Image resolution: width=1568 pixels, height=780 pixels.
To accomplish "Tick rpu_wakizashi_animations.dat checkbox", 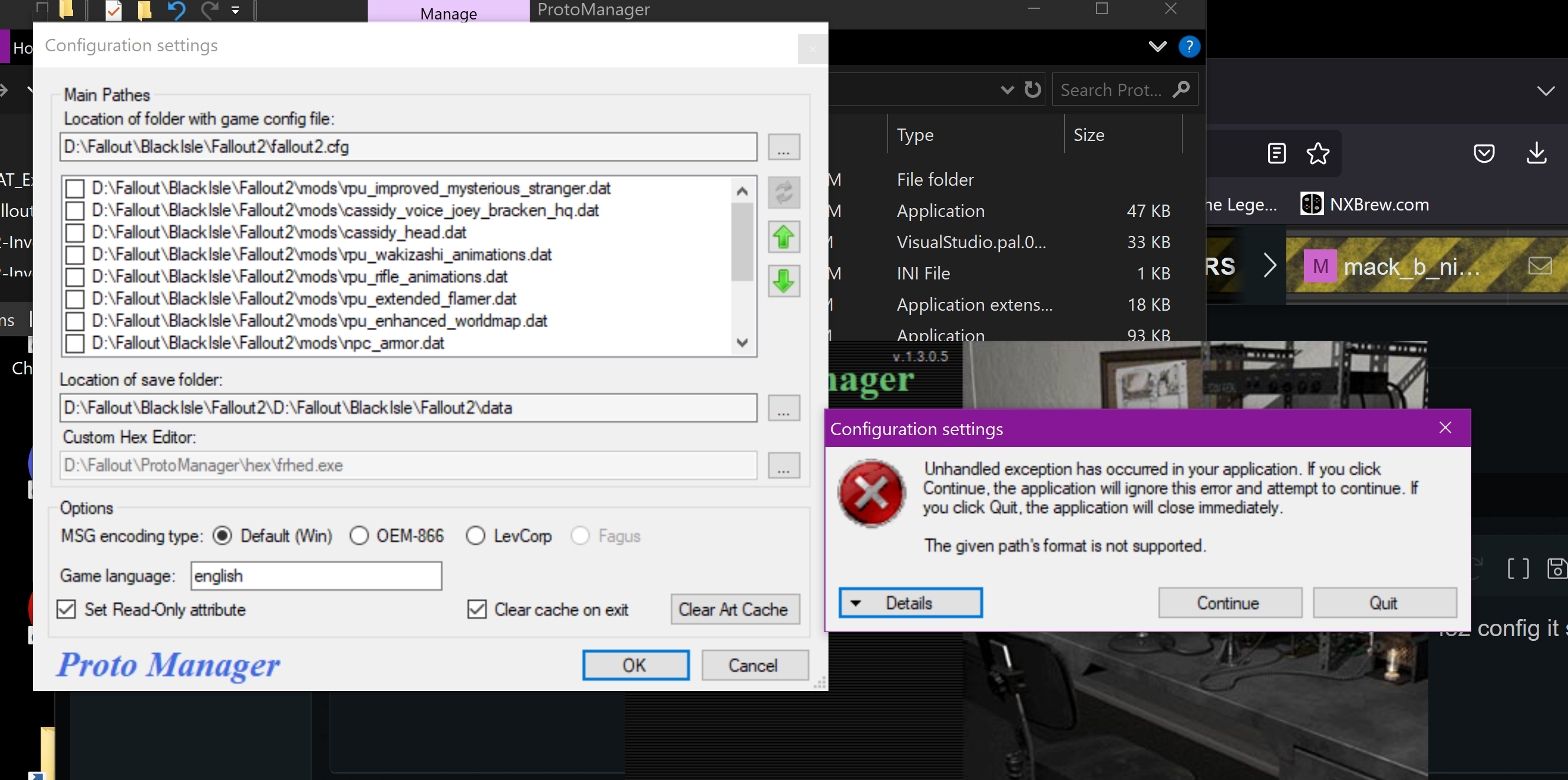I will coord(75,255).
